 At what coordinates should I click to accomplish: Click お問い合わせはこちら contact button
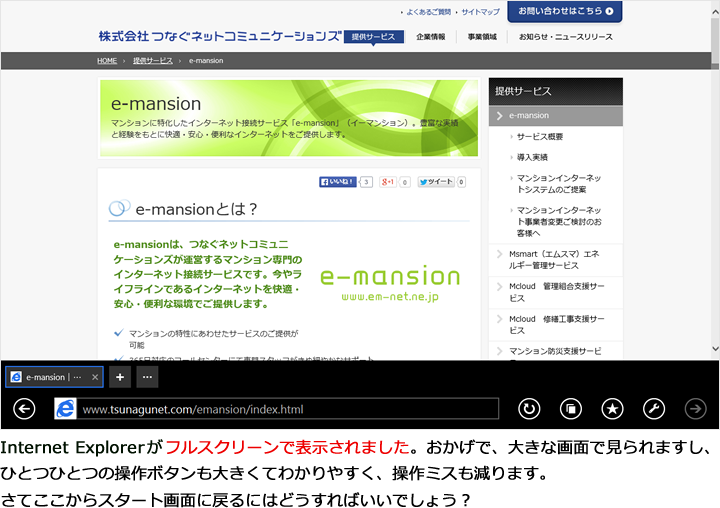pos(565,11)
